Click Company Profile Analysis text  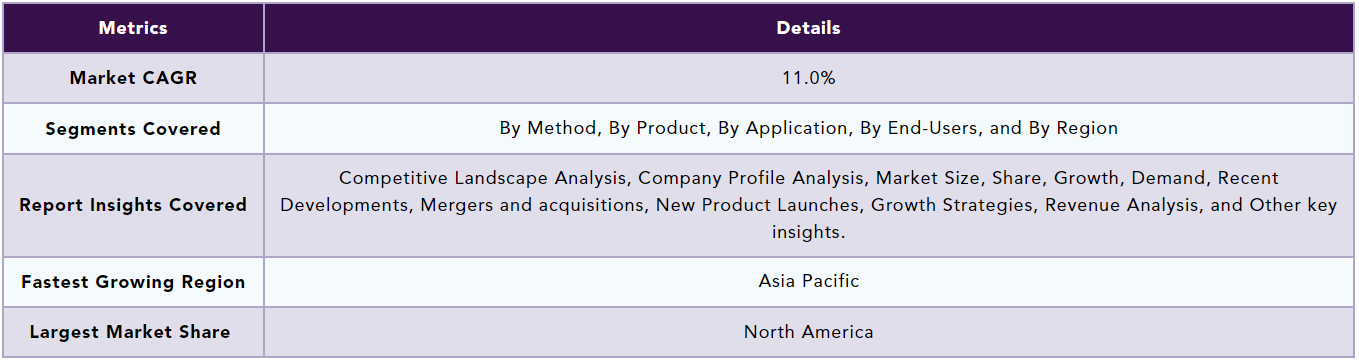click(x=750, y=178)
